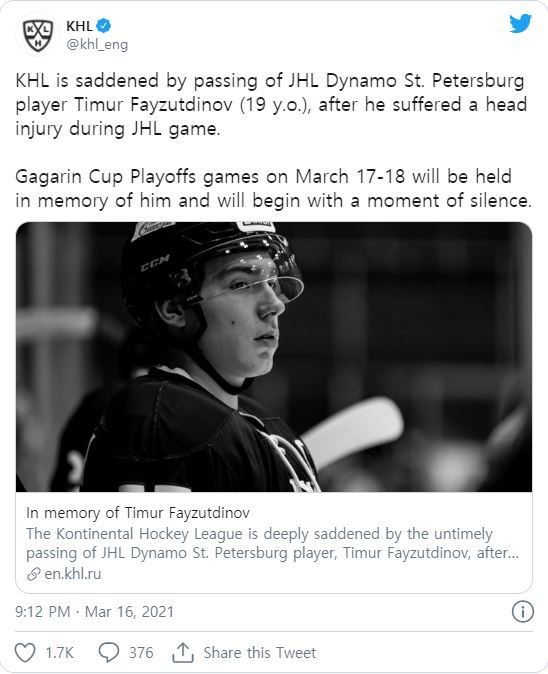Visit the @khl_eng handle
548x674 pixels.
point(97,44)
